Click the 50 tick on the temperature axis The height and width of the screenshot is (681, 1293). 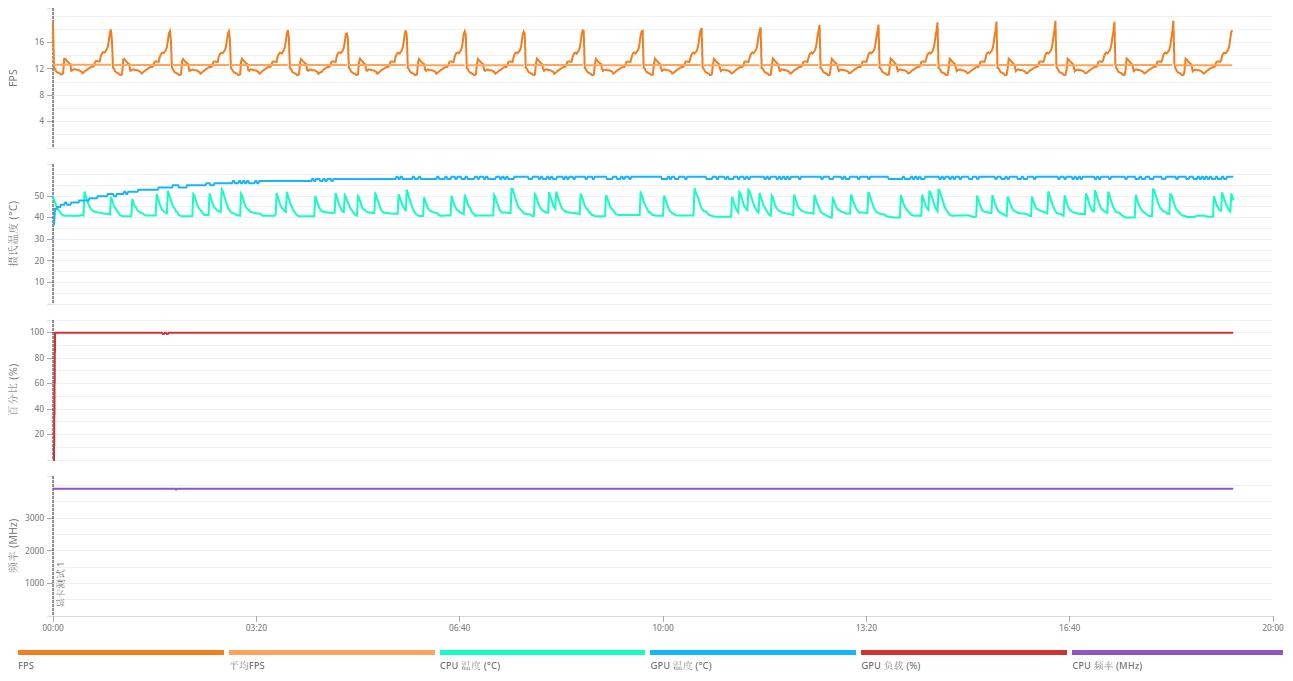tap(40, 196)
